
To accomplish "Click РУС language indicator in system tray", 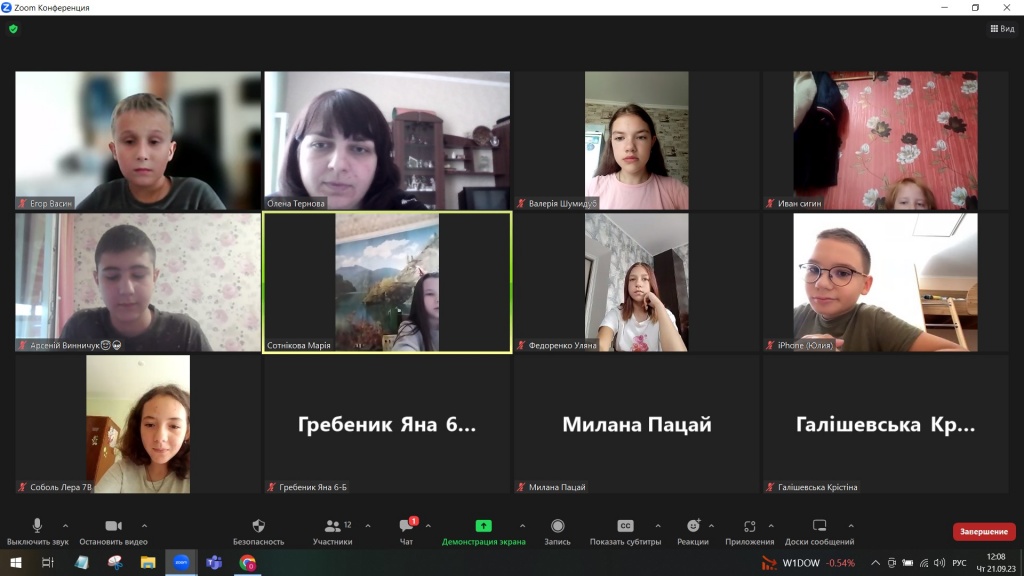I will coord(959,563).
